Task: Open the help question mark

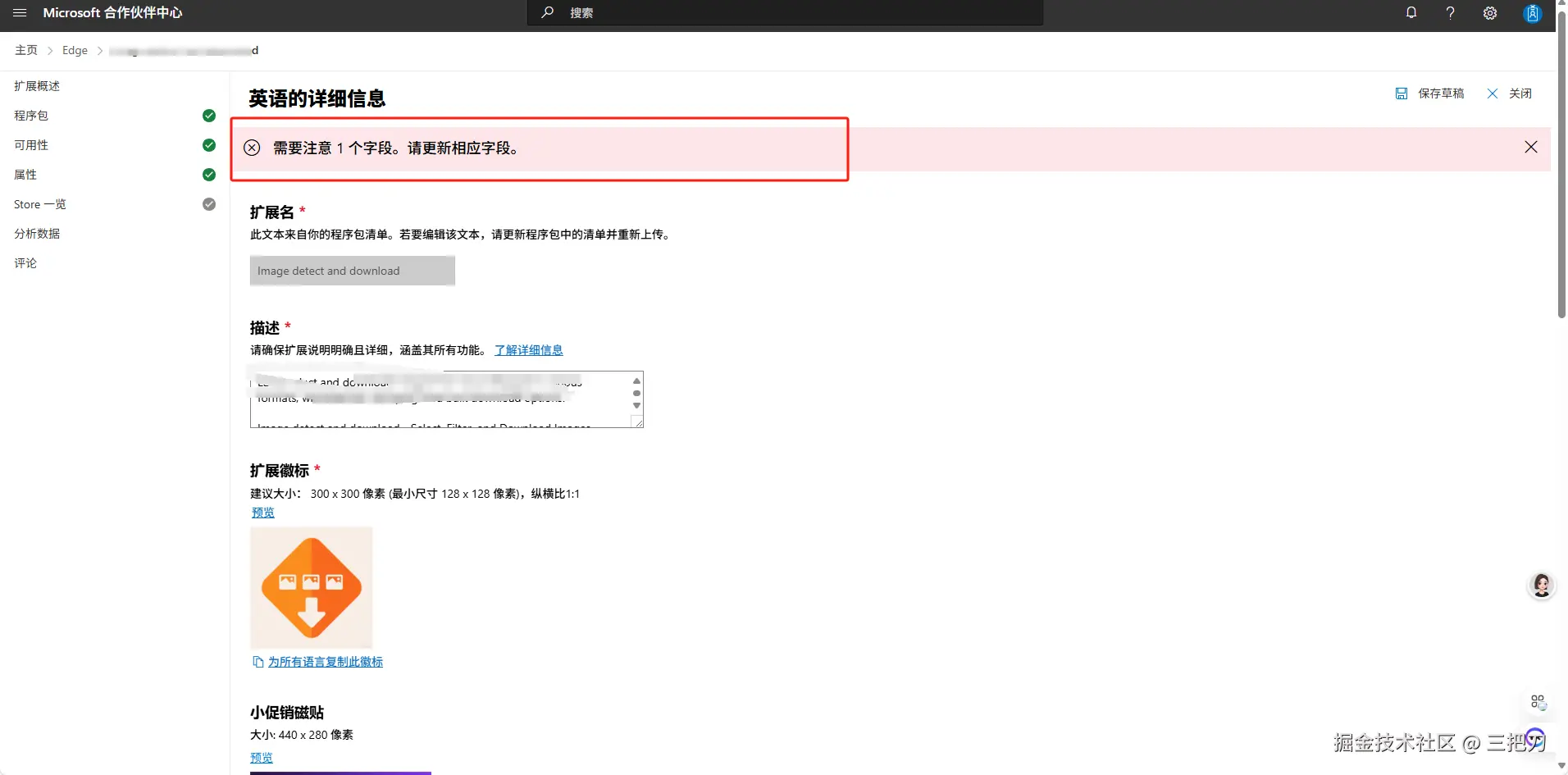Action: tap(1450, 13)
